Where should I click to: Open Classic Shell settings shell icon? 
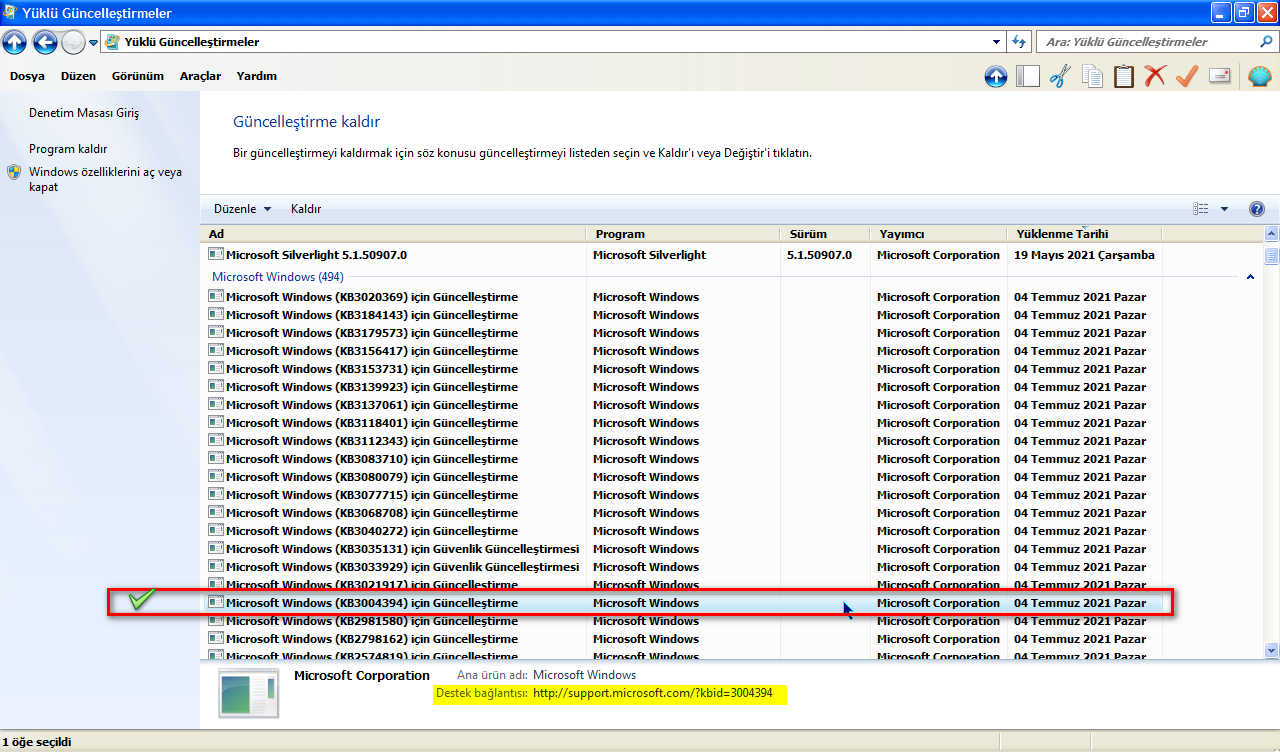(1260, 77)
